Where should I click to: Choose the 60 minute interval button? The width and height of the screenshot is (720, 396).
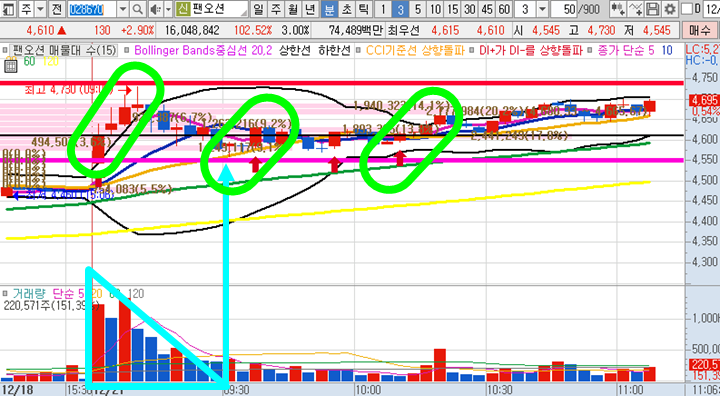pos(504,9)
